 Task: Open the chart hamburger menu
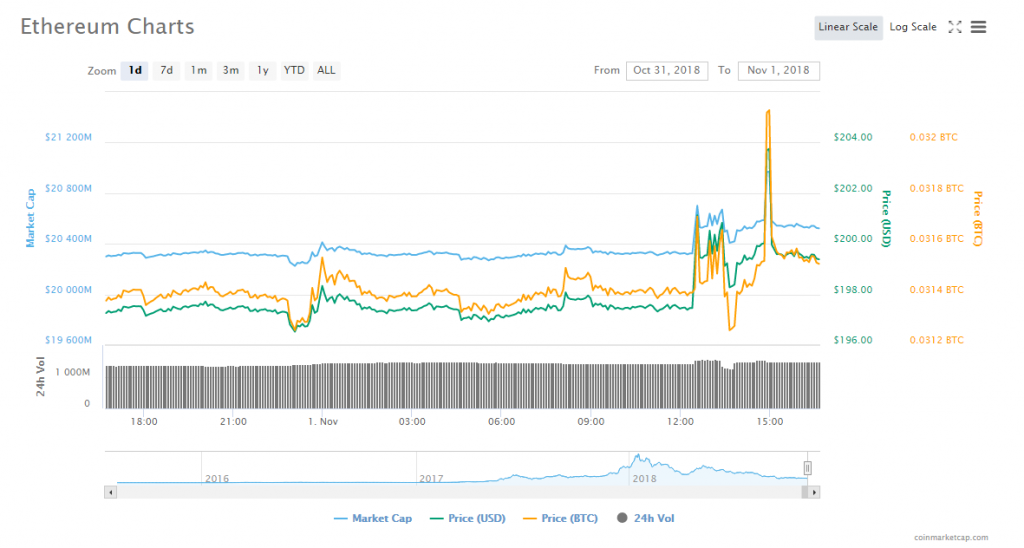tap(978, 27)
